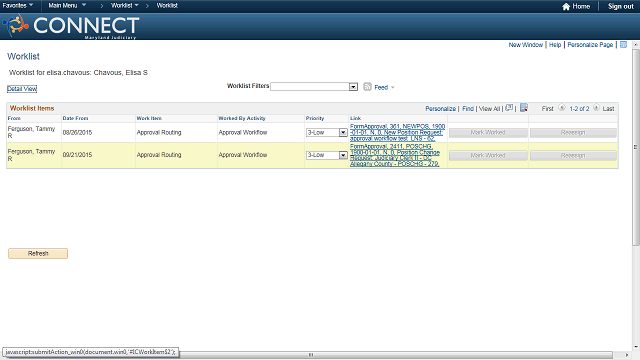
Task: Click the zoom grid popup icon
Action: (x=509, y=108)
